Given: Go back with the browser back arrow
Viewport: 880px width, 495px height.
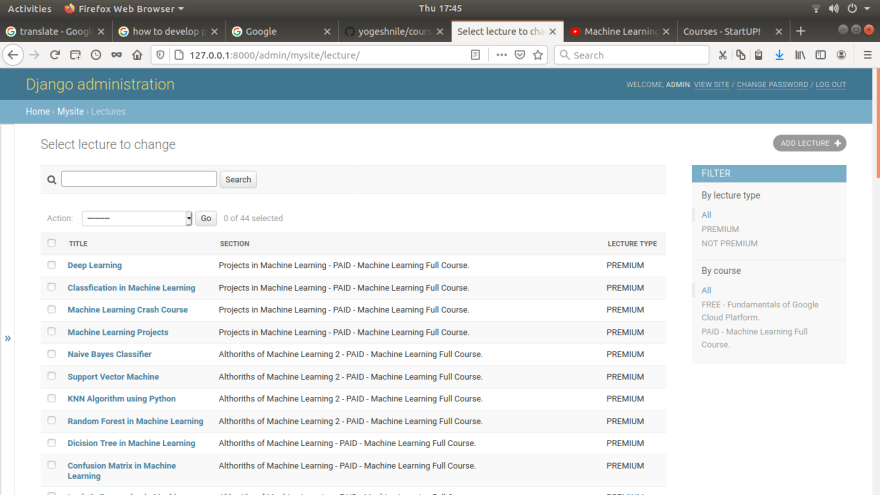Looking at the screenshot, I should pos(13,55).
